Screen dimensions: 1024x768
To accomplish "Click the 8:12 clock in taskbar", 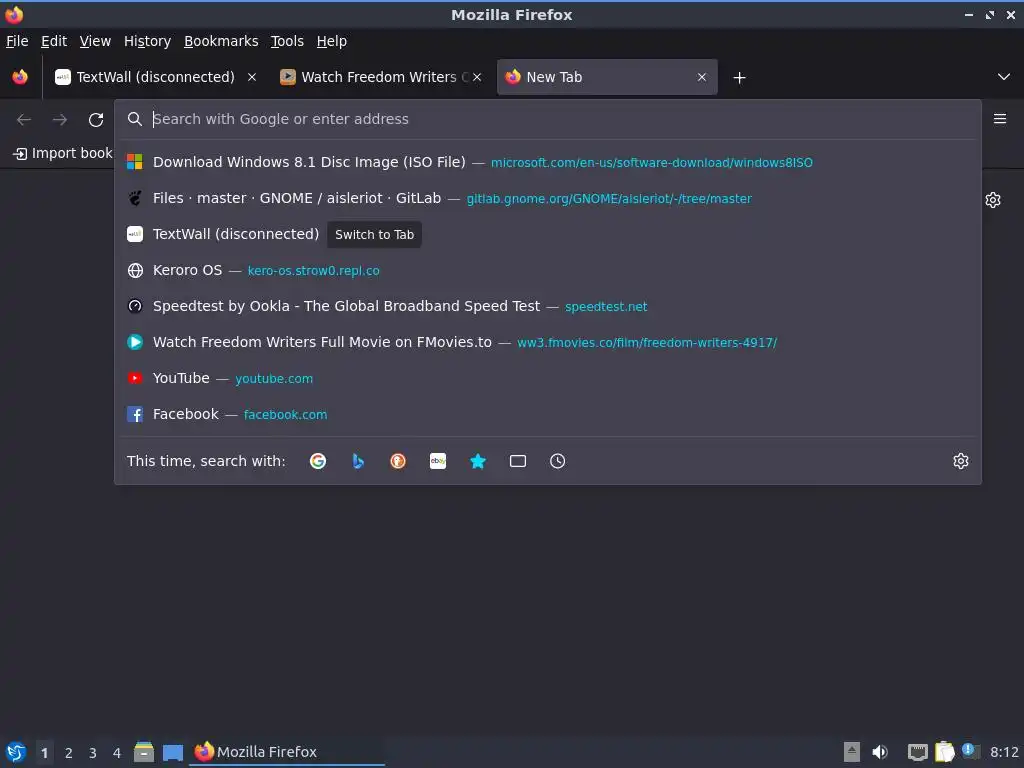I will (1004, 752).
